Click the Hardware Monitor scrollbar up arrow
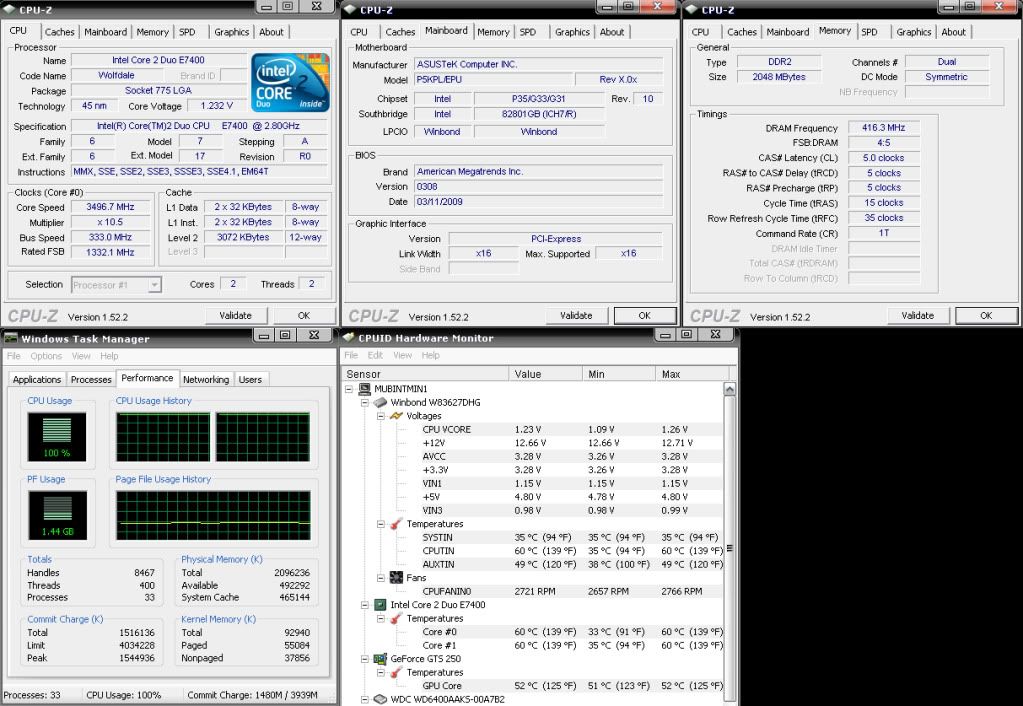 [x=729, y=390]
